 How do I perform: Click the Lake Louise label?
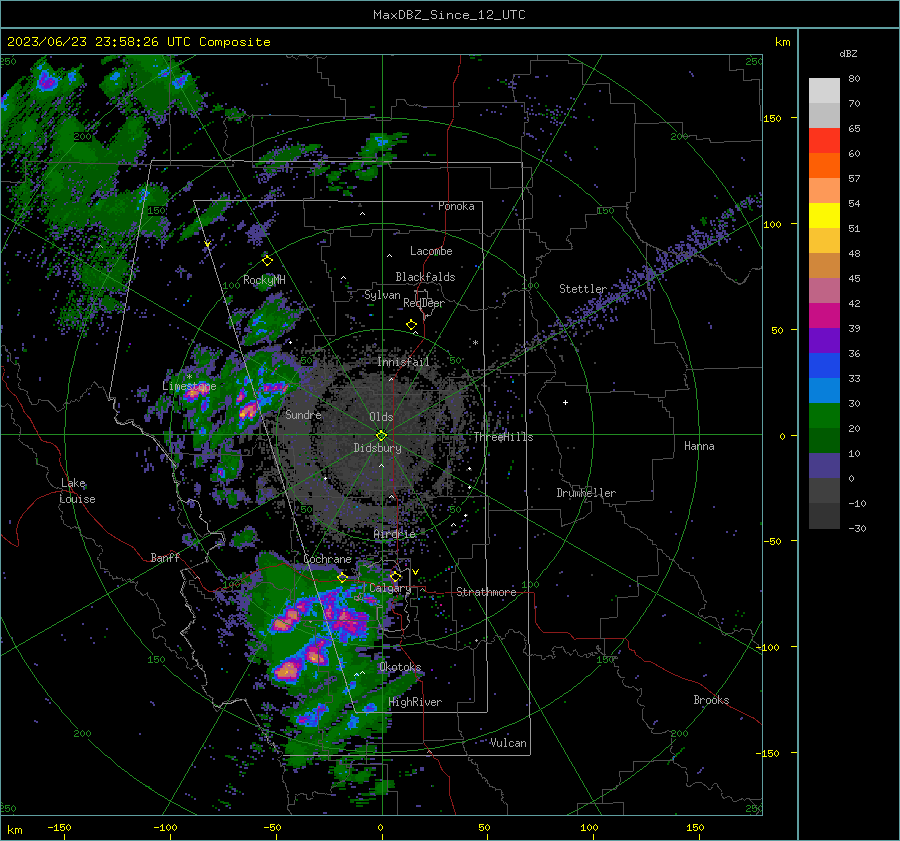(78, 491)
